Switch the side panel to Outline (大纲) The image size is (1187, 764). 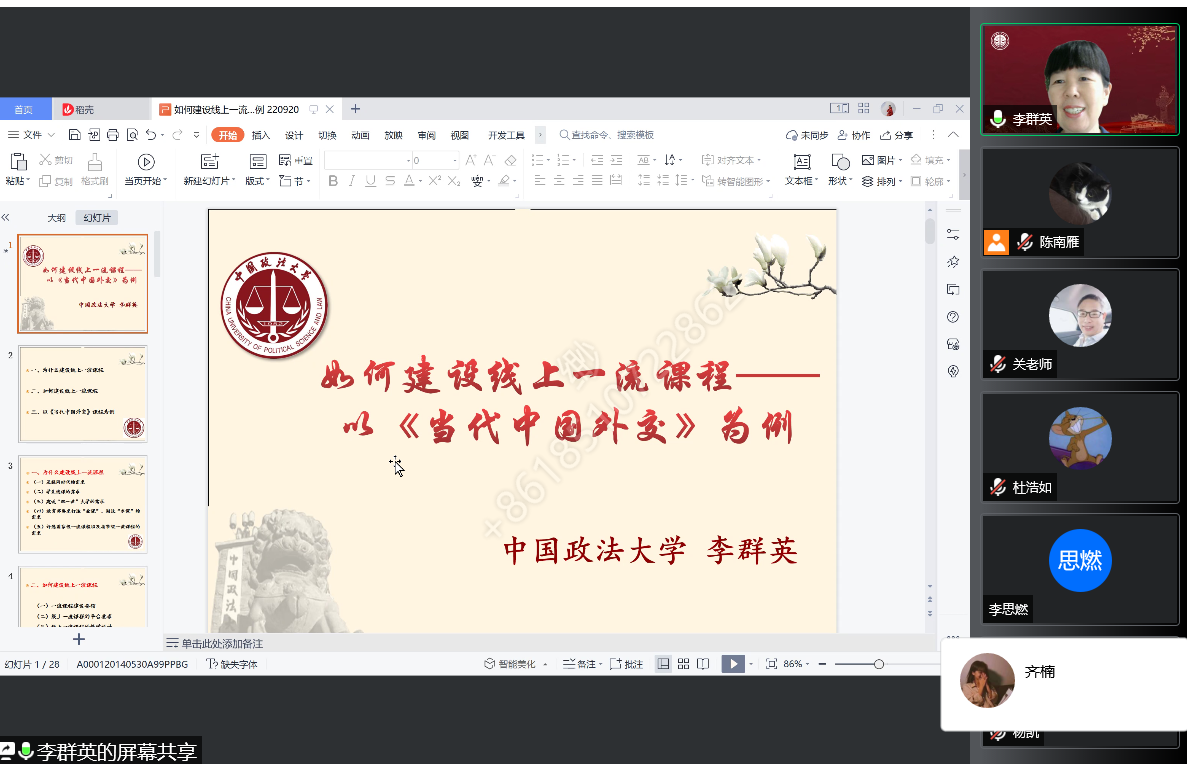point(57,217)
